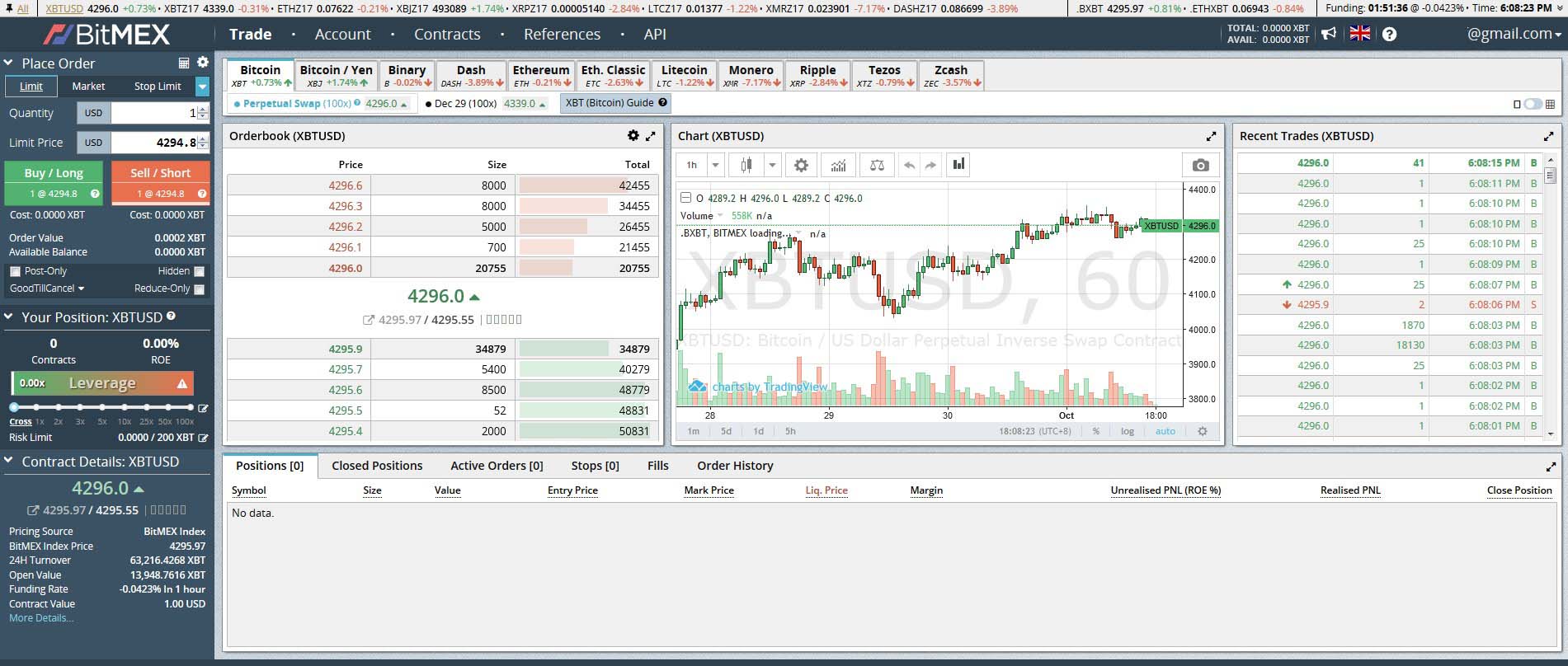This screenshot has width=1568, height=666.
Task: Click the Sell / Short button
Action: [x=160, y=182]
